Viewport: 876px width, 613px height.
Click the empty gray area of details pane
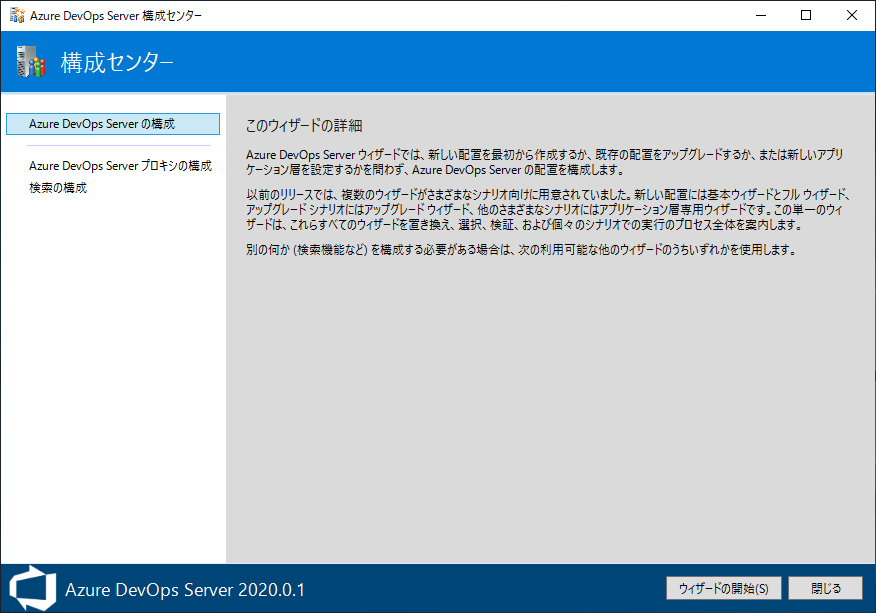click(x=550, y=420)
